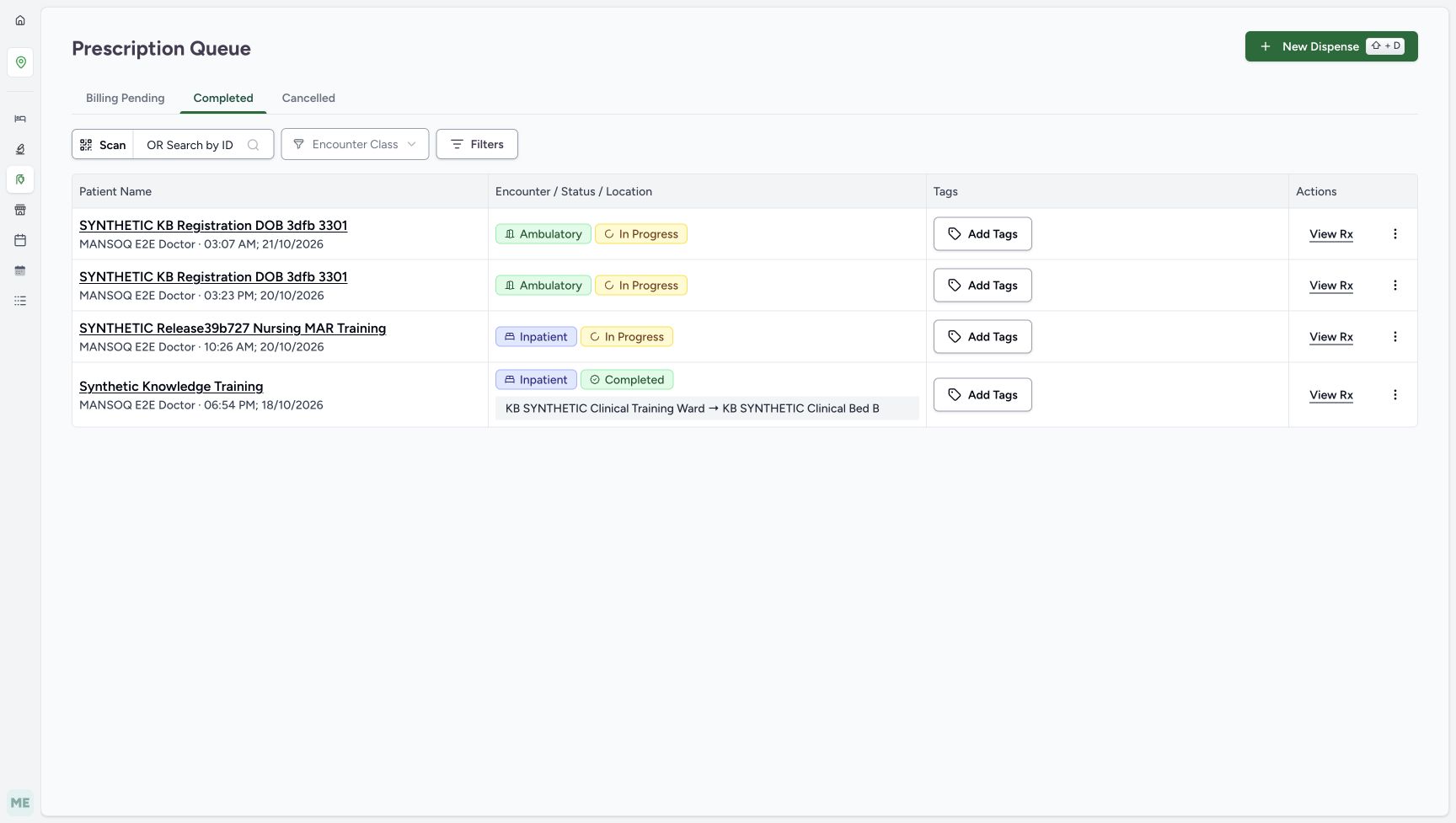
Task: Switch to Cancelled tab
Action: pos(308,98)
